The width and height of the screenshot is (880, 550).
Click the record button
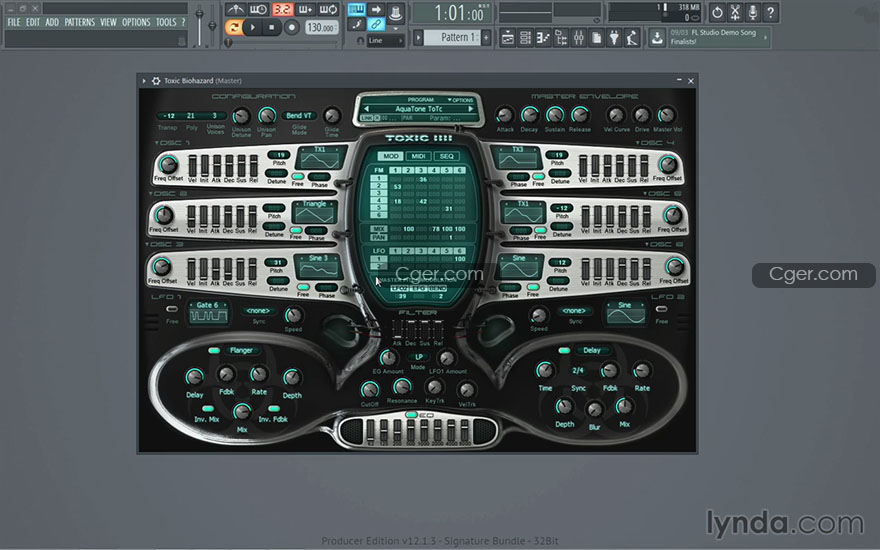click(x=291, y=27)
